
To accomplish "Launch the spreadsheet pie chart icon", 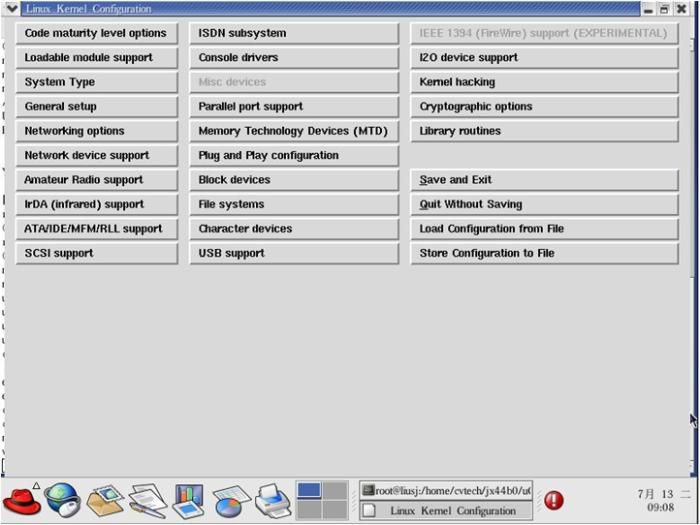I will coord(230,499).
